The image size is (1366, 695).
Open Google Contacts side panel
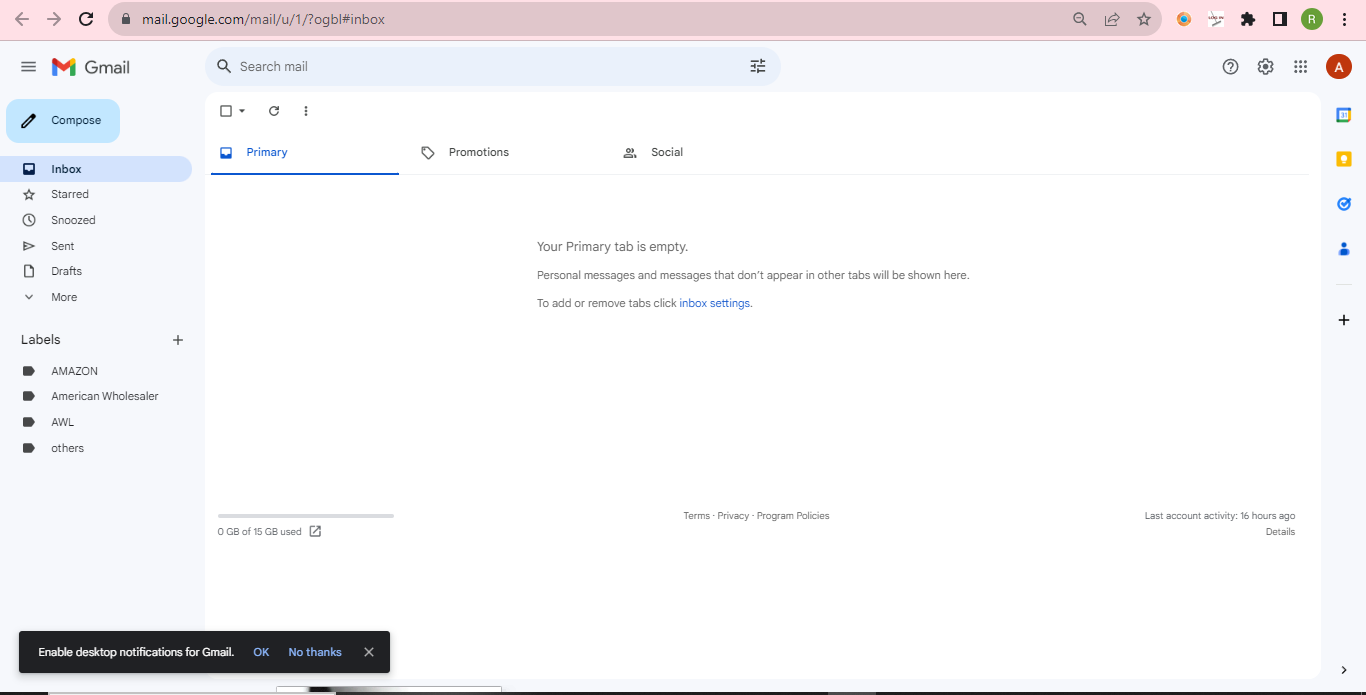[1344, 249]
